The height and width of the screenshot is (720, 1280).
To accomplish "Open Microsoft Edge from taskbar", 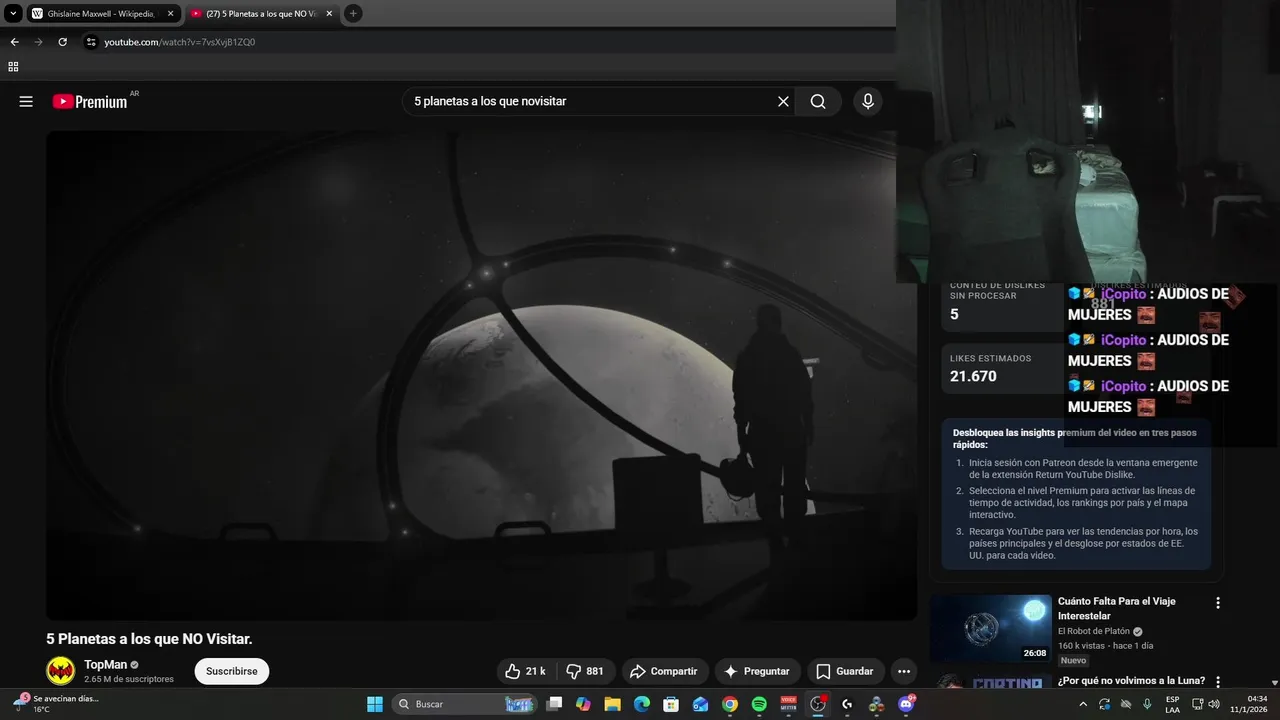I will pos(642,704).
